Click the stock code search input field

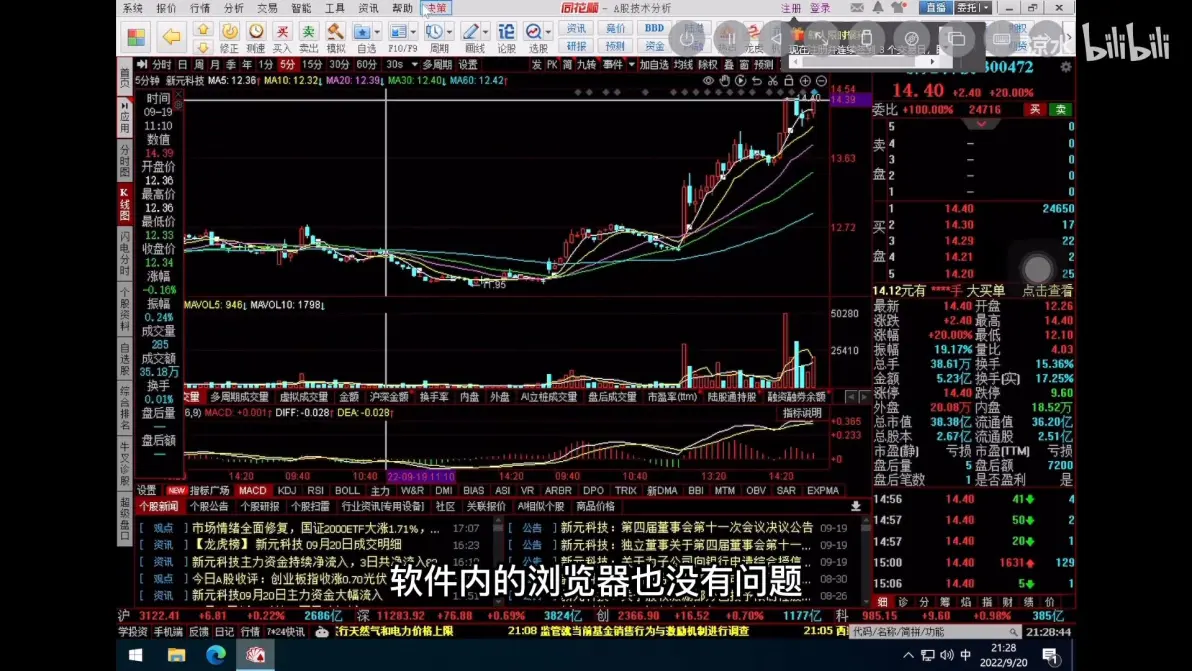pyautogui.click(x=934, y=631)
